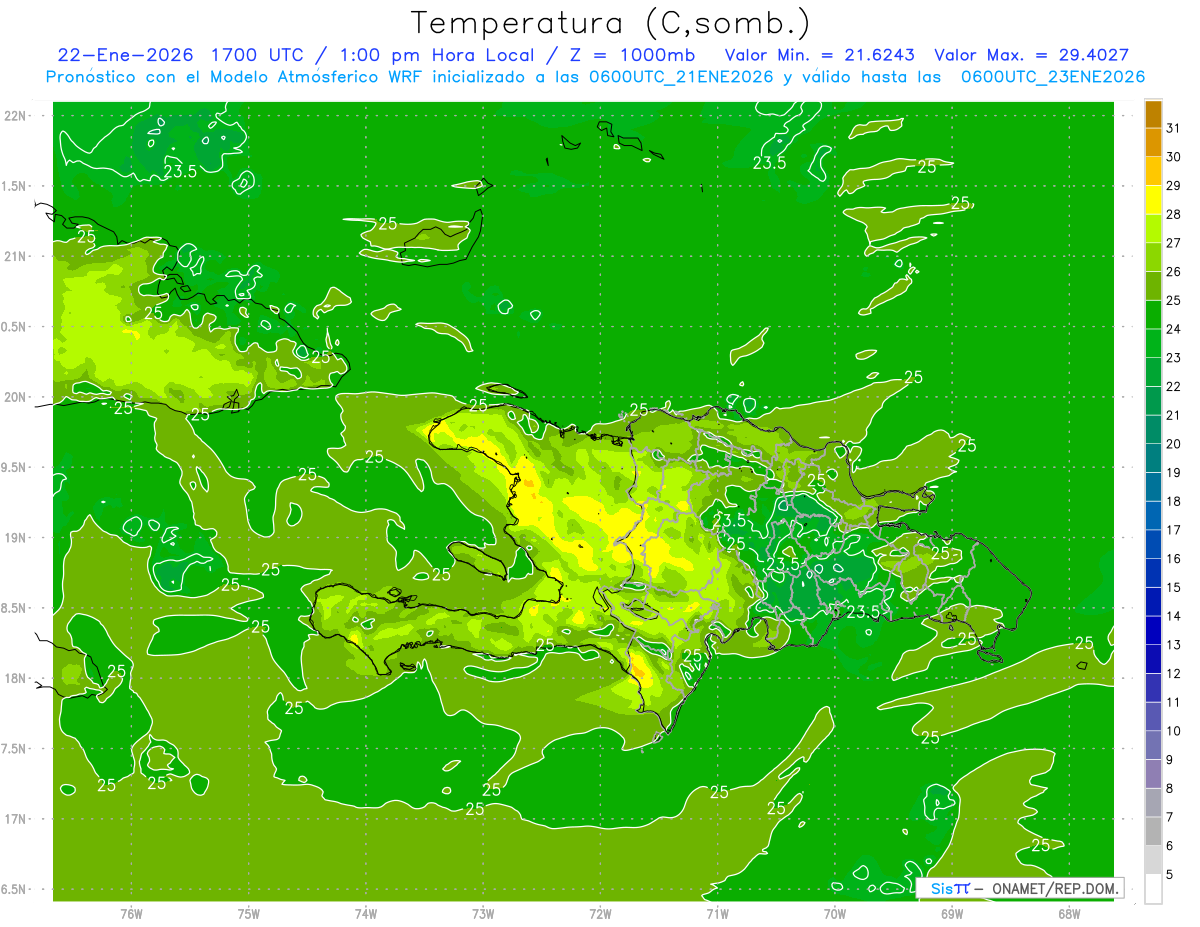Click the '72W' longitude axis label
This screenshot has height=927, width=1200.
click(x=600, y=914)
